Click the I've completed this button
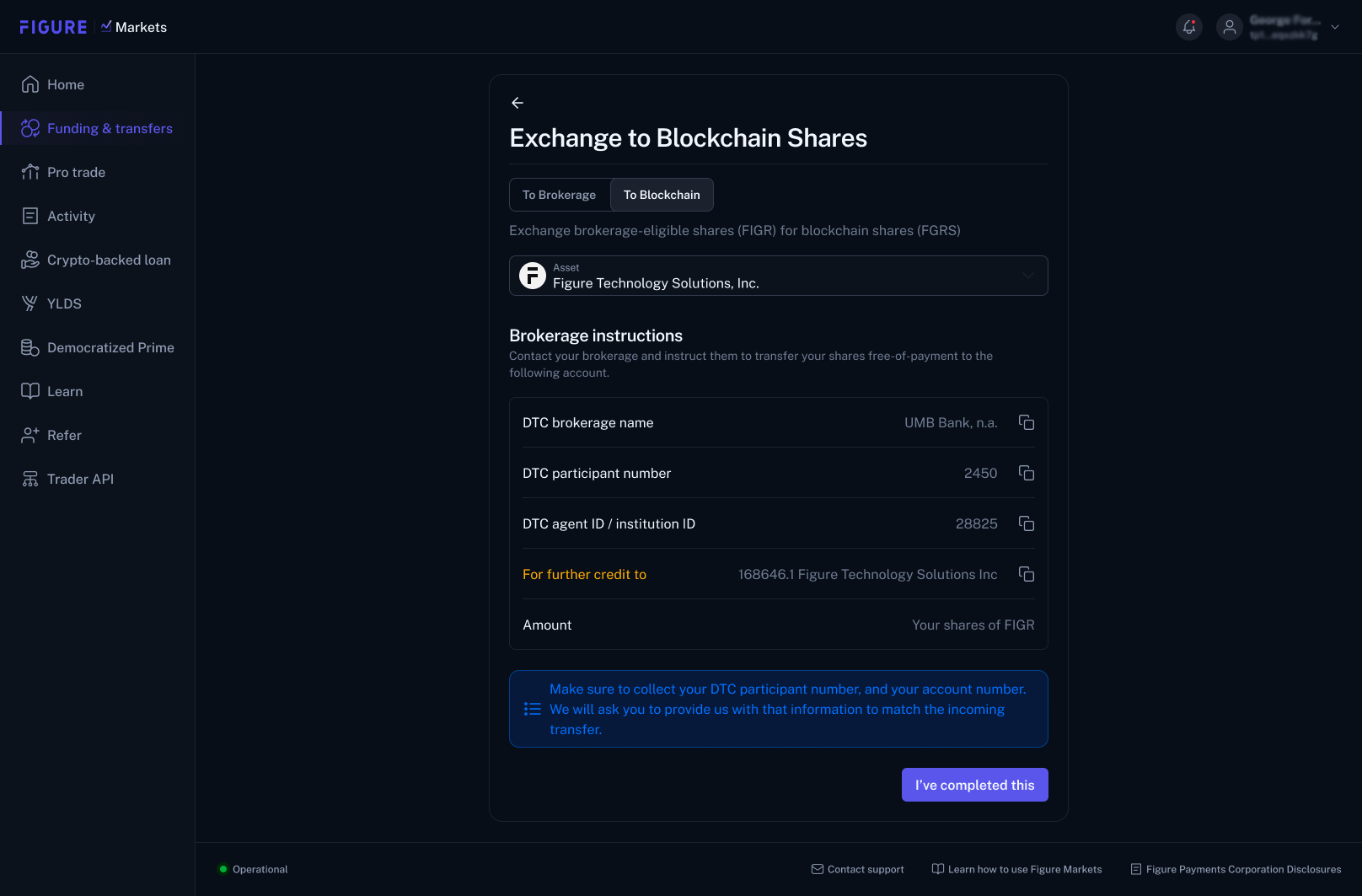 975,785
